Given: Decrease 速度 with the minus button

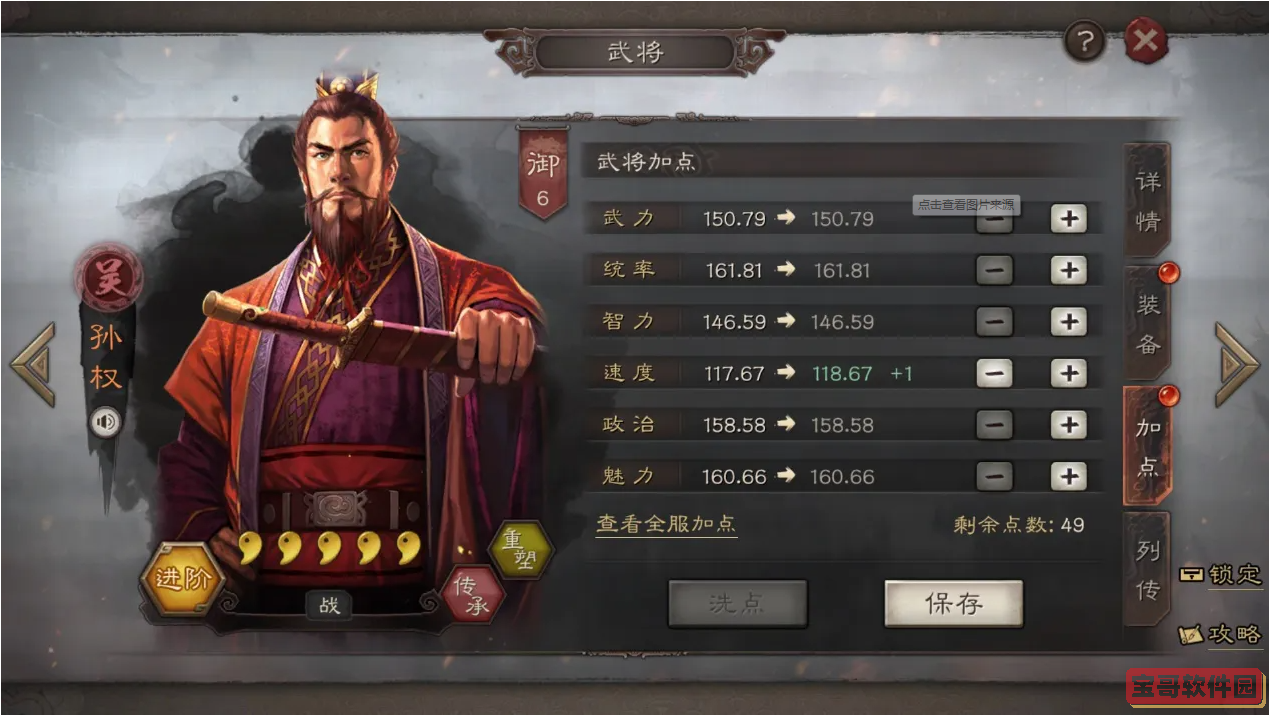Looking at the screenshot, I should 994,374.
